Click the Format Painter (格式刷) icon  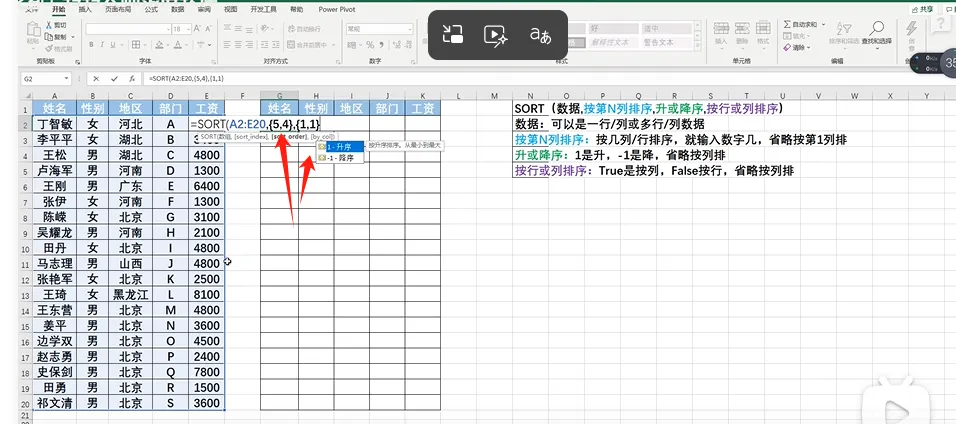click(49, 48)
